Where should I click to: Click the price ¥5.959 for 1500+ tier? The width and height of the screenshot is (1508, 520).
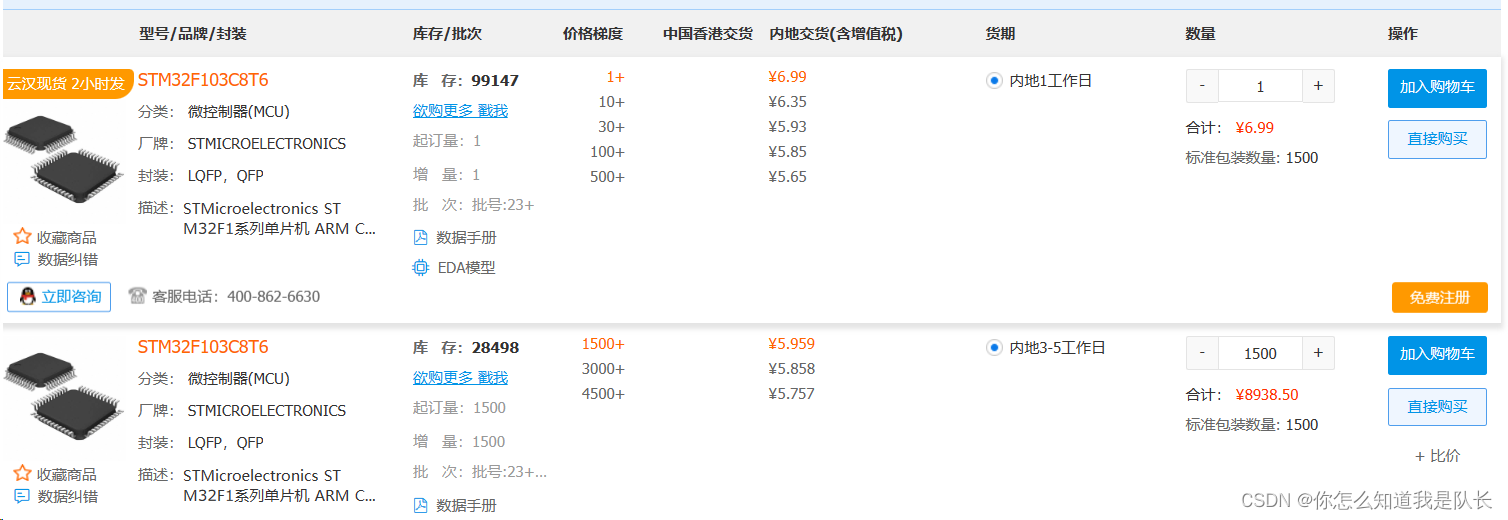click(x=791, y=343)
